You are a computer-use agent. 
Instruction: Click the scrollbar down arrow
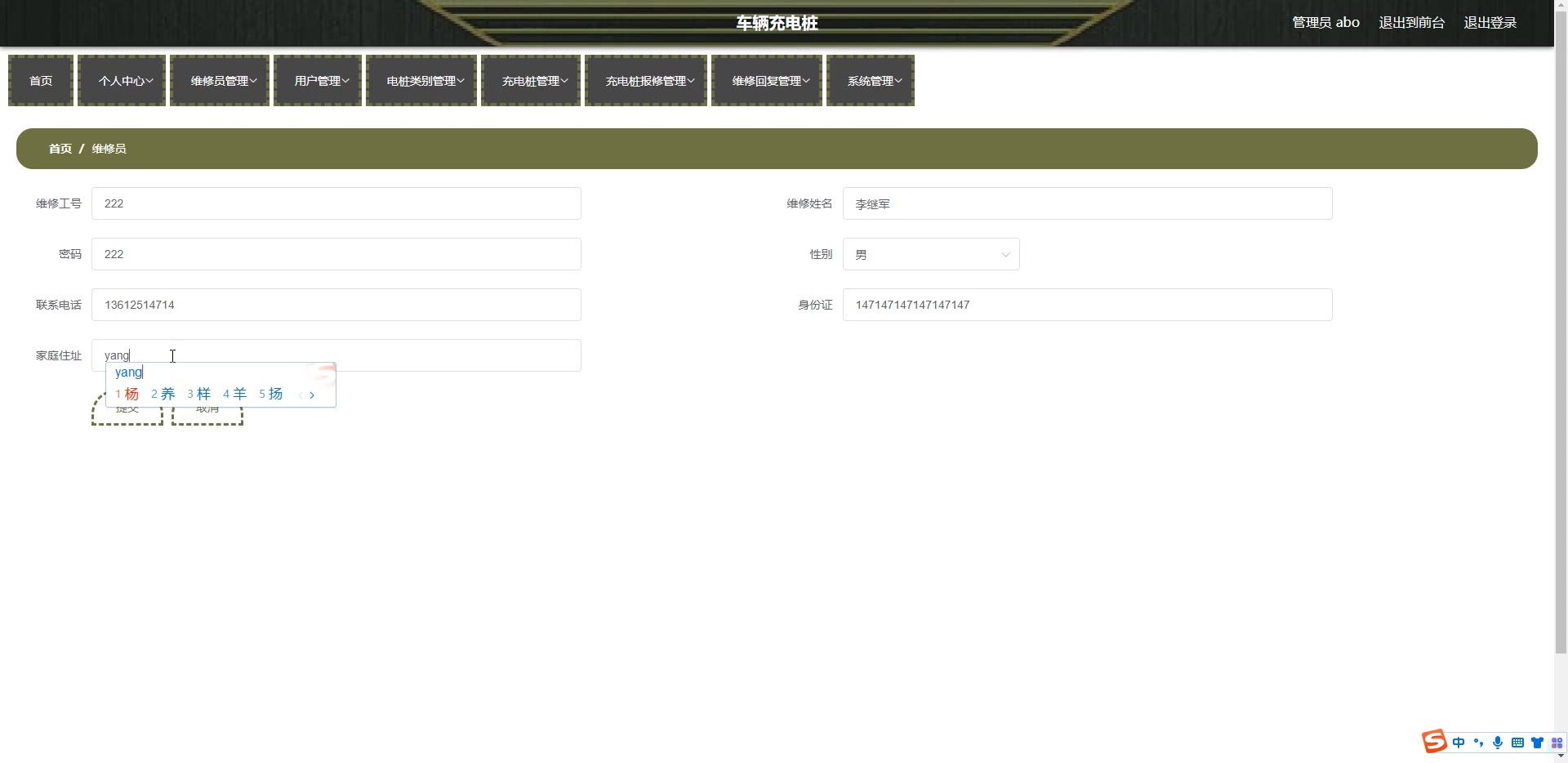pos(1561,756)
